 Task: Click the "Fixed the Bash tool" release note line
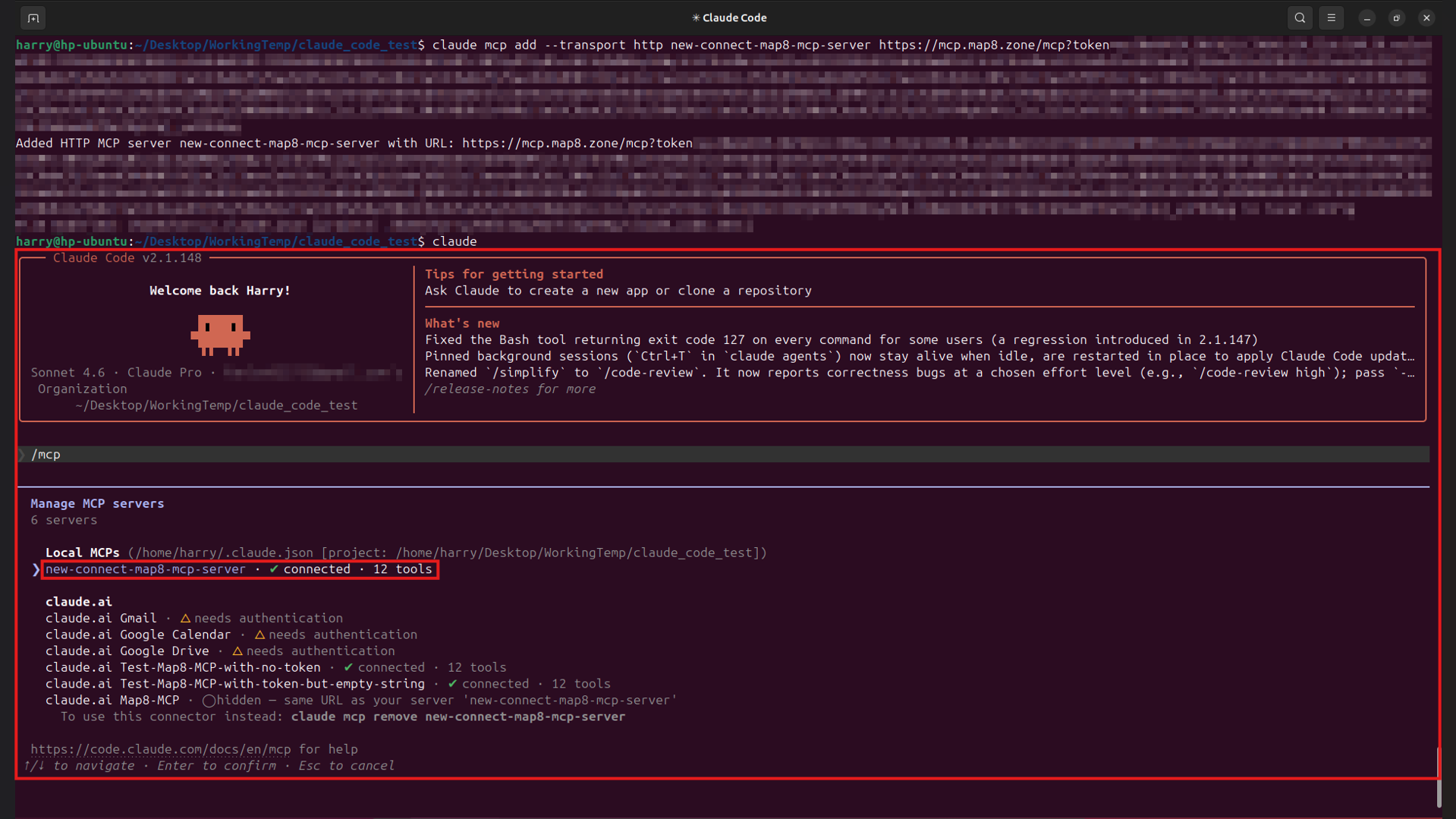click(841, 340)
